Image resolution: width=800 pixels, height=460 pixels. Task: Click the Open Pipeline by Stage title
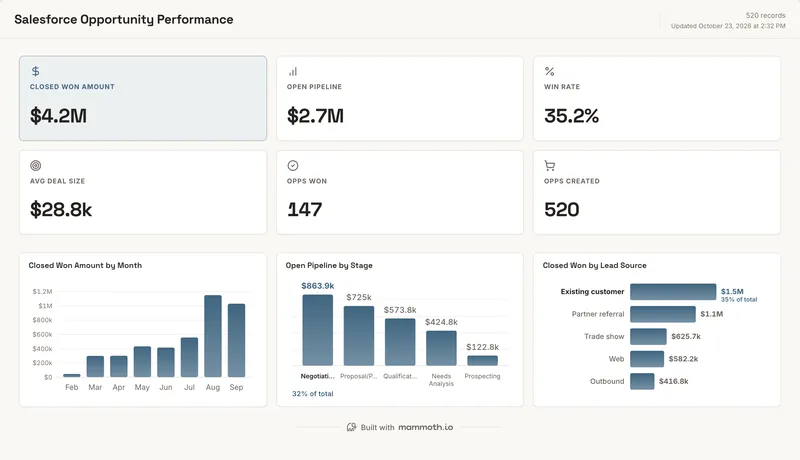329,266
